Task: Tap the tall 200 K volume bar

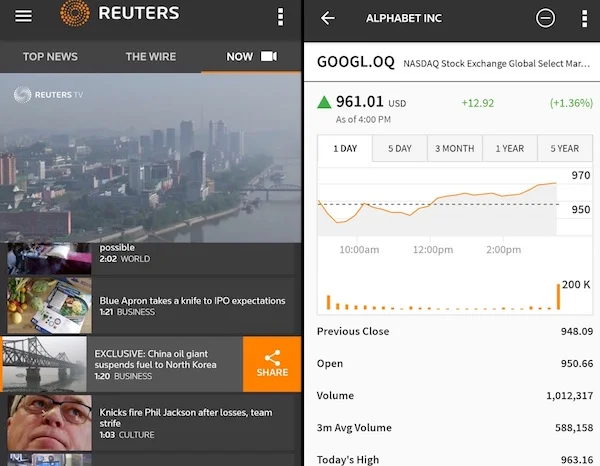Action: (558, 297)
